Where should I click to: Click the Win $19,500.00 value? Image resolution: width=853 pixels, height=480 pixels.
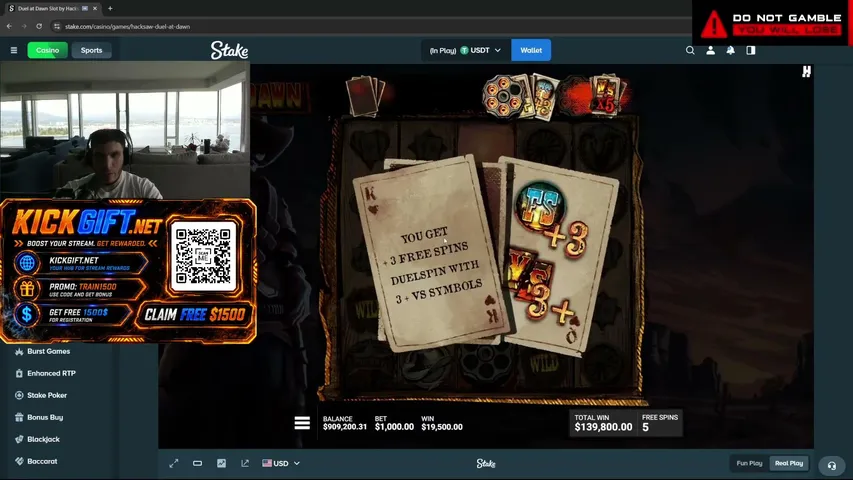[x=442, y=427]
